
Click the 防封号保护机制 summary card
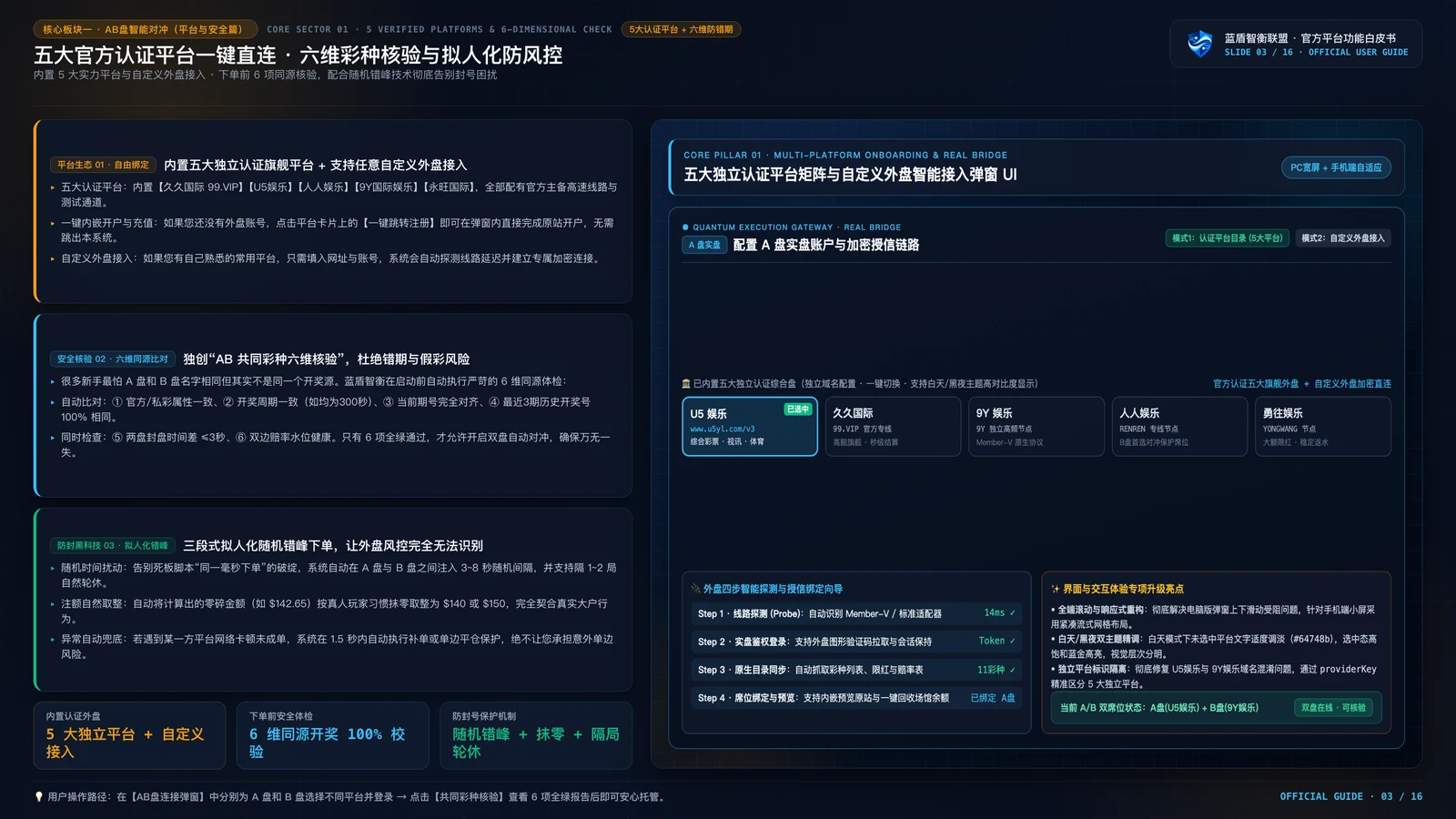coord(535,735)
